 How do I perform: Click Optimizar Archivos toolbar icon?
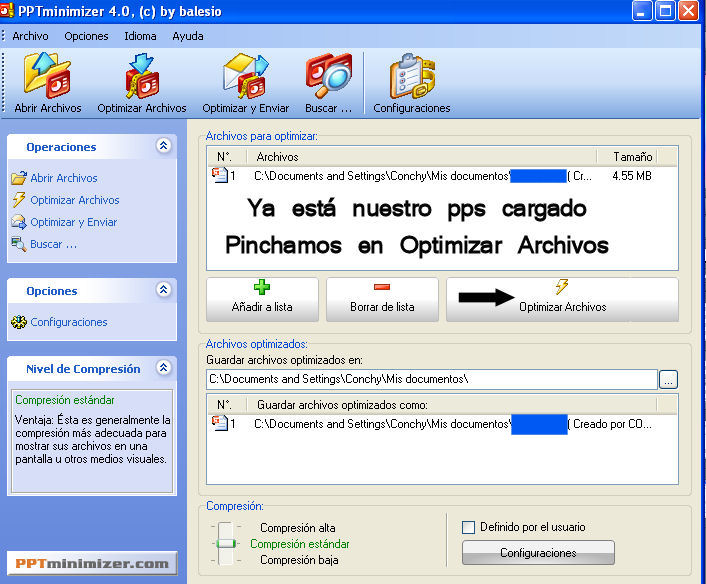pyautogui.click(x=142, y=76)
